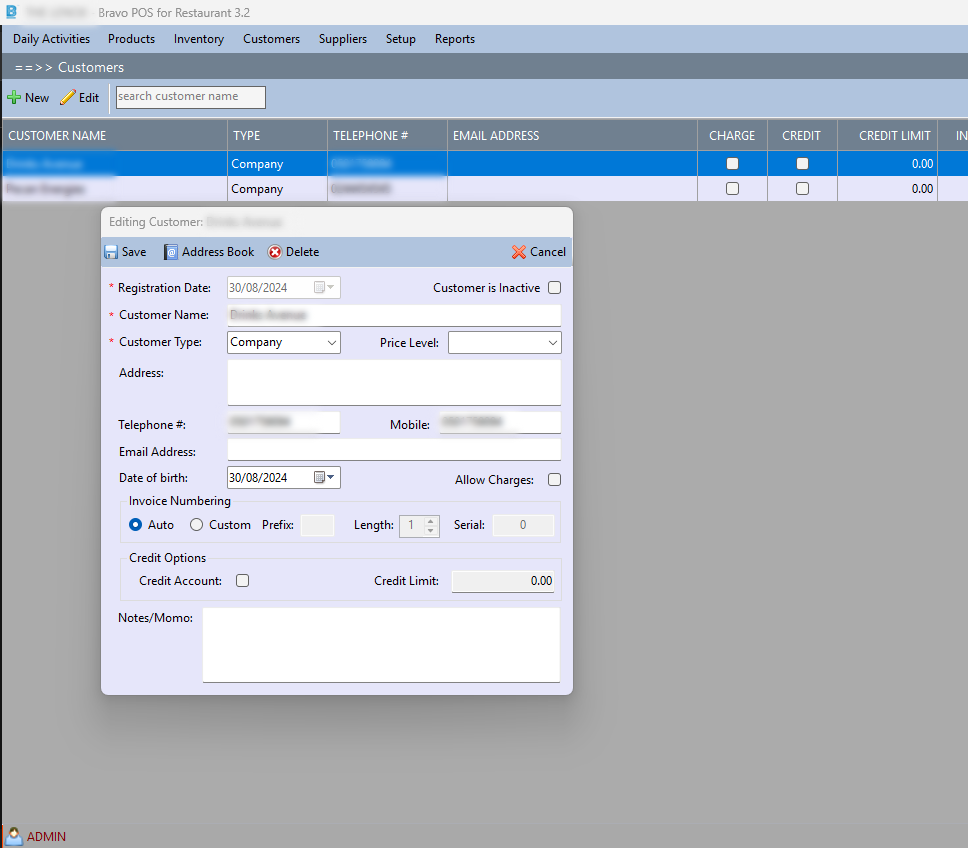Screen dimensions: 968x848
Task: Click the Cancel X icon
Action: coord(519,252)
